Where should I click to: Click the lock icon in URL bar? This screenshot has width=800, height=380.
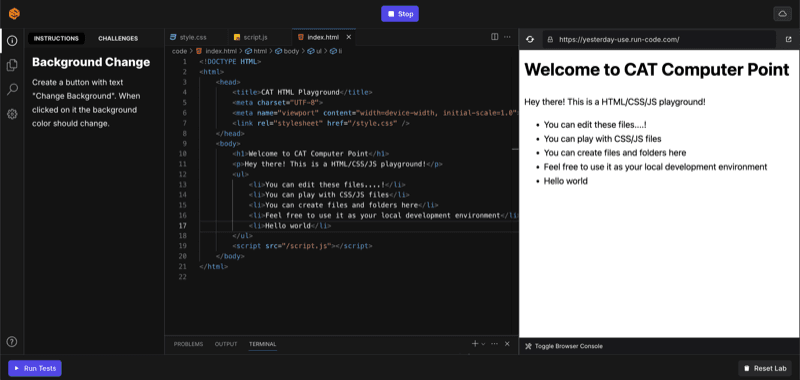(x=550, y=39)
